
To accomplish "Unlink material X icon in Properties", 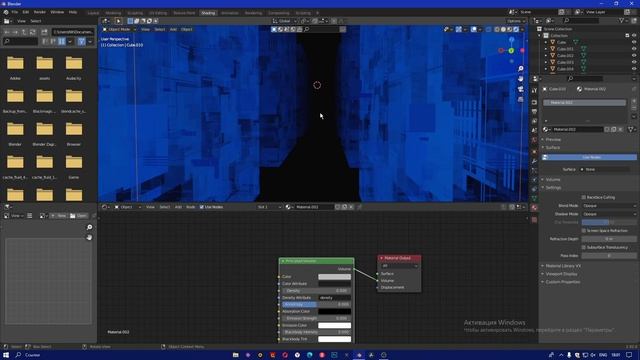I will (x=620, y=129).
